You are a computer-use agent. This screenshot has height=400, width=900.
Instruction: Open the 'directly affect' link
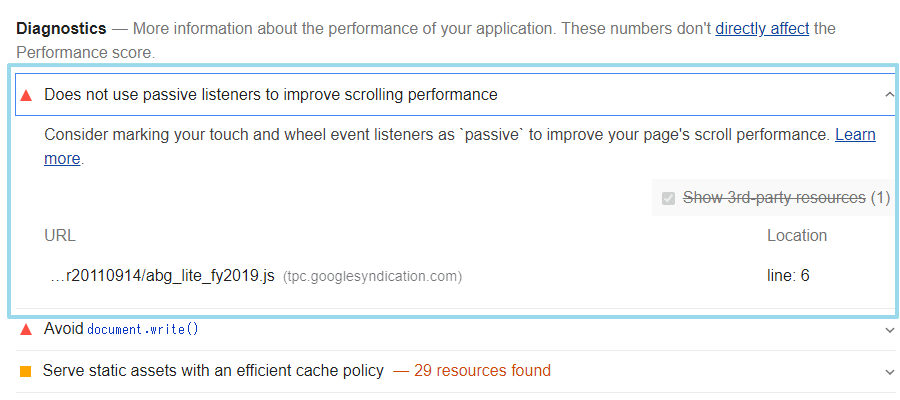pos(762,28)
